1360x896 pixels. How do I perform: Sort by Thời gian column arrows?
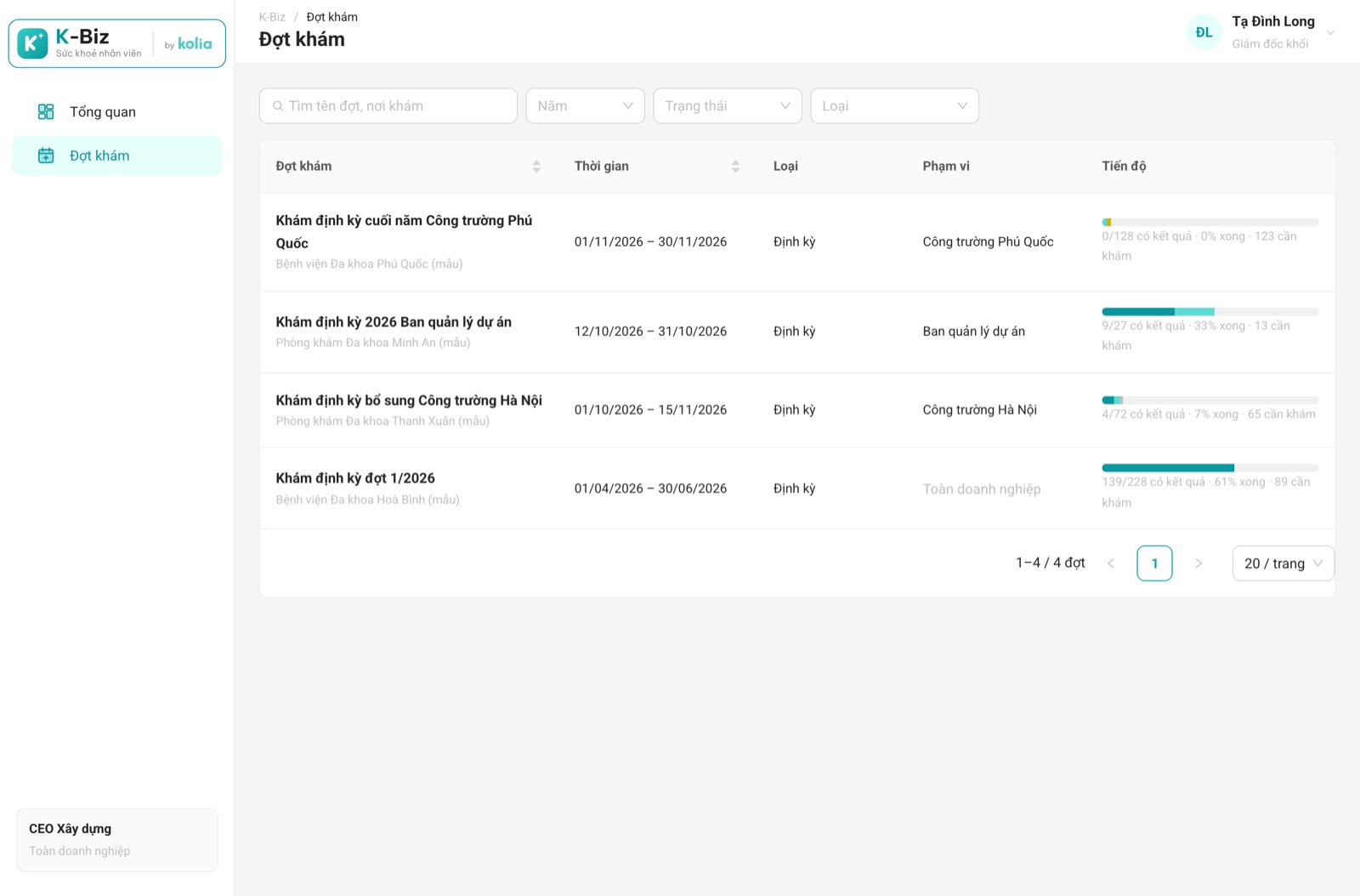[735, 167]
